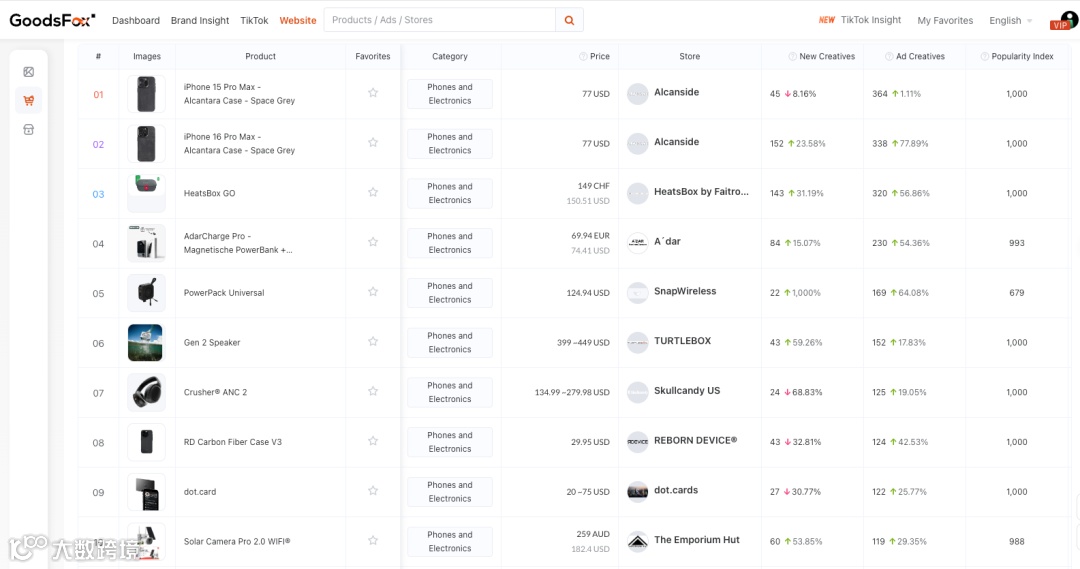This screenshot has height=569, width=1080.
Task: Click help icon next to New Creatives
Action: coord(792,57)
